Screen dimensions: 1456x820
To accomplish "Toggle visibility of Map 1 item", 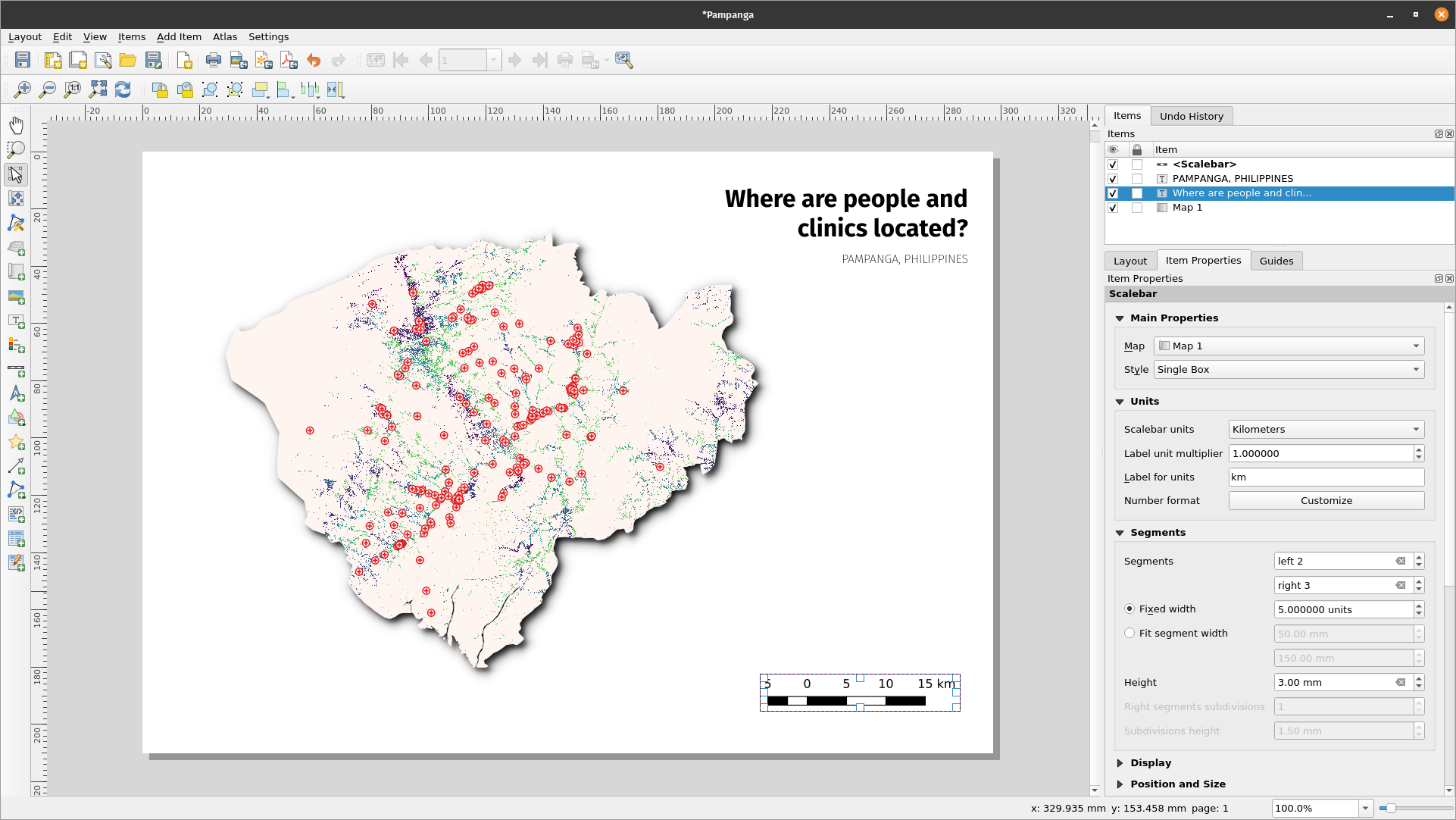I will [x=1113, y=208].
